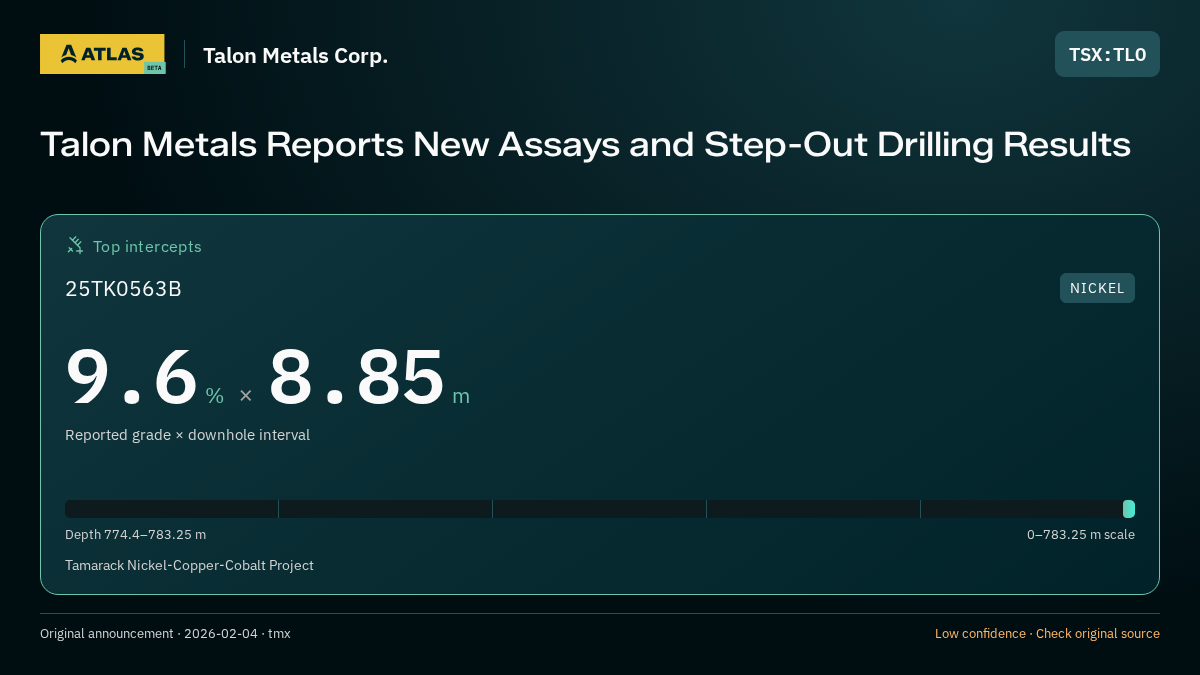Image resolution: width=1200 pixels, height=675 pixels.
Task: Click the 9.6 grade value
Action: (x=132, y=378)
